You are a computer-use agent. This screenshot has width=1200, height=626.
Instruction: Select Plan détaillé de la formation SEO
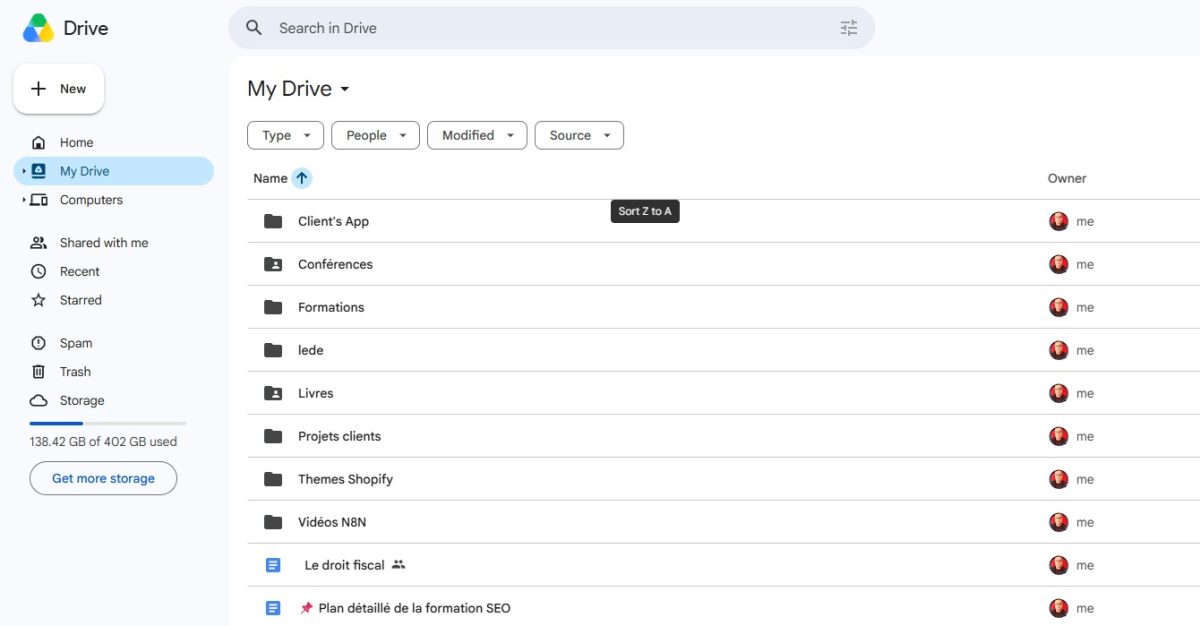pos(414,608)
